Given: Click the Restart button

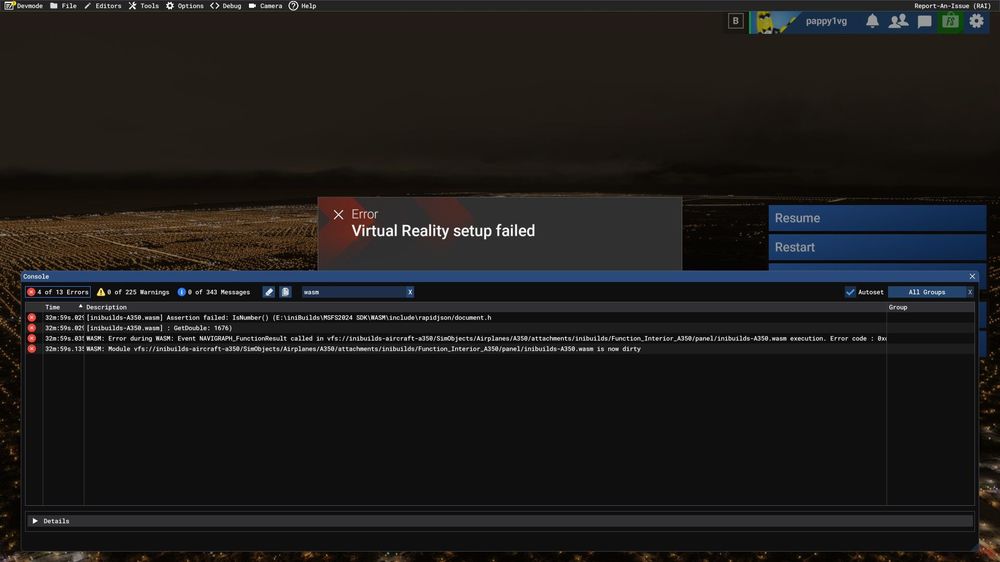Looking at the screenshot, I should [x=876, y=247].
